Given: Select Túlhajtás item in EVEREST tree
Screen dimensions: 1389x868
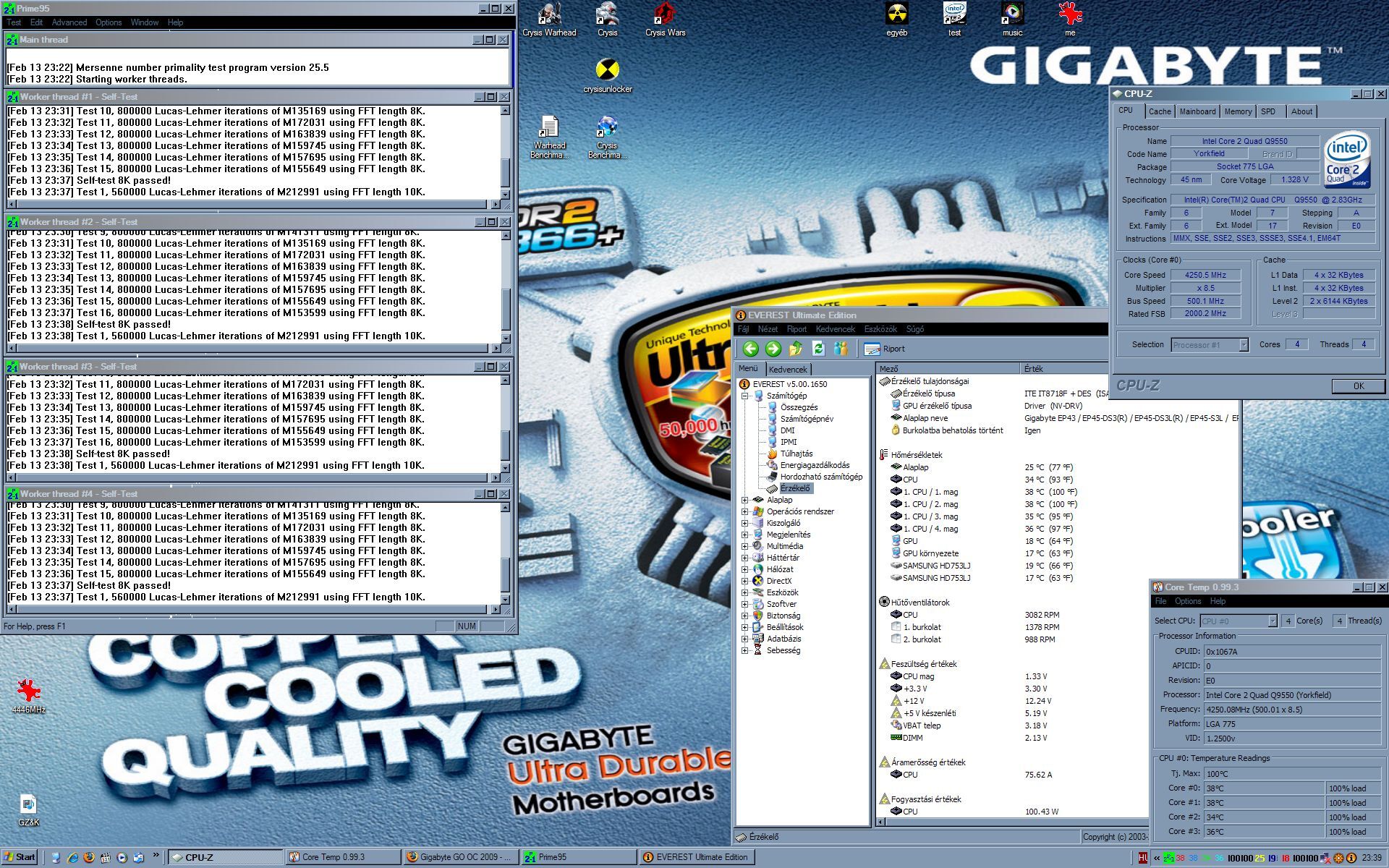Looking at the screenshot, I should [x=796, y=454].
